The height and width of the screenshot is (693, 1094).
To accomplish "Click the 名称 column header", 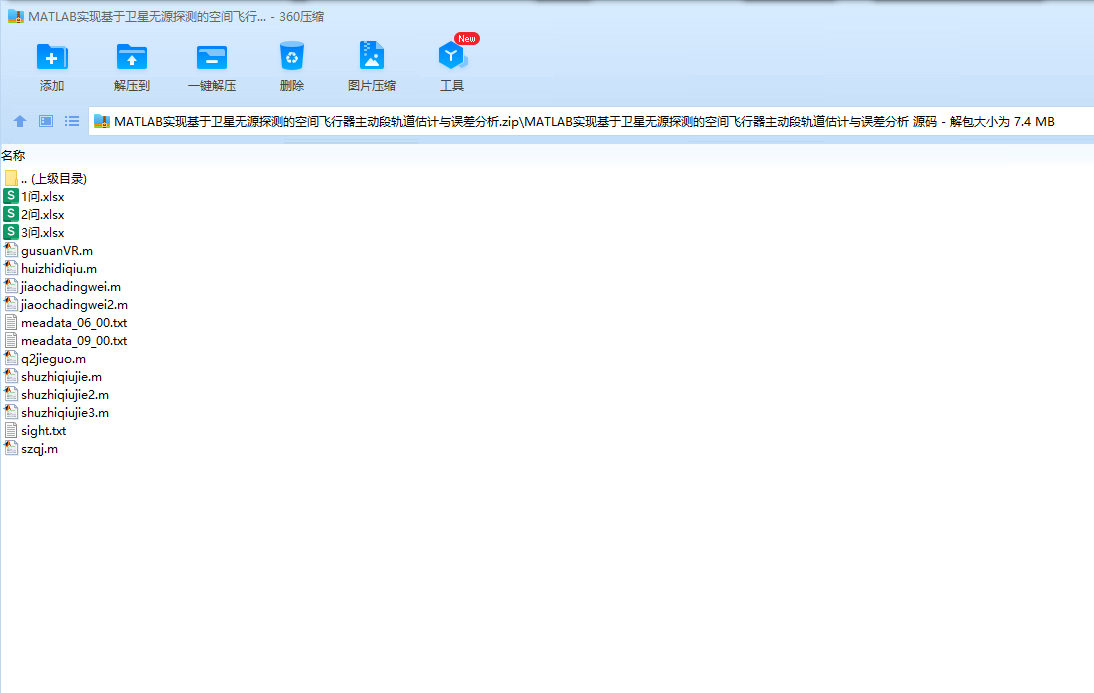I will tap(13, 156).
